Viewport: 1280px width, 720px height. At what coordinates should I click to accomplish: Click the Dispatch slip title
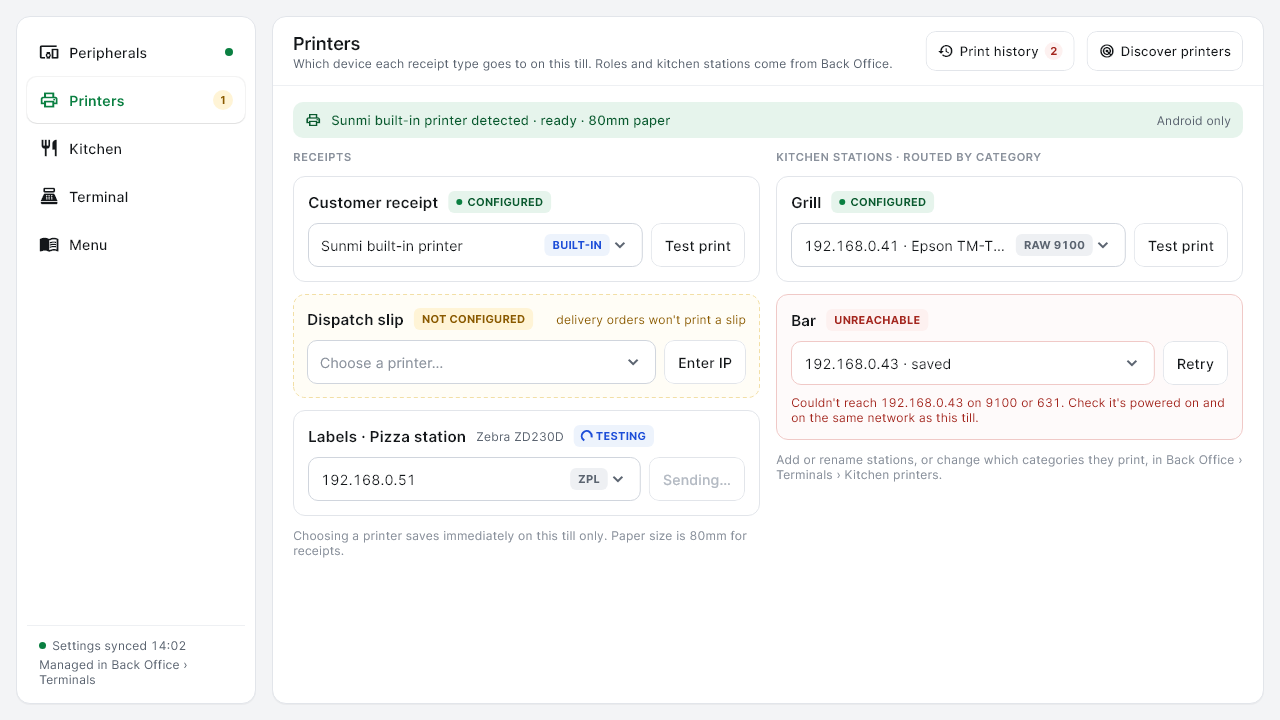[x=356, y=320]
